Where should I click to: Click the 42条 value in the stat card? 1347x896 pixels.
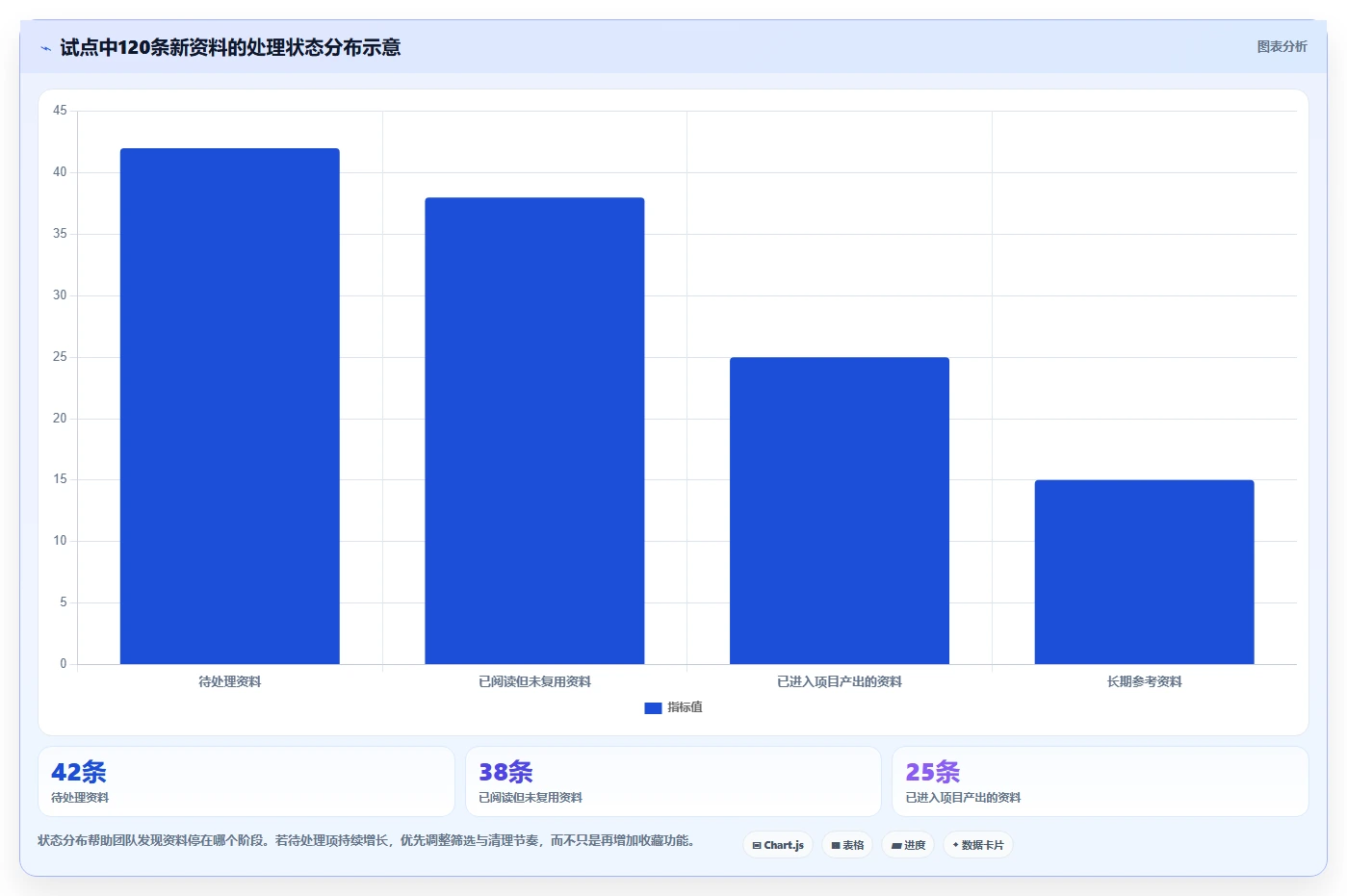[x=79, y=772]
